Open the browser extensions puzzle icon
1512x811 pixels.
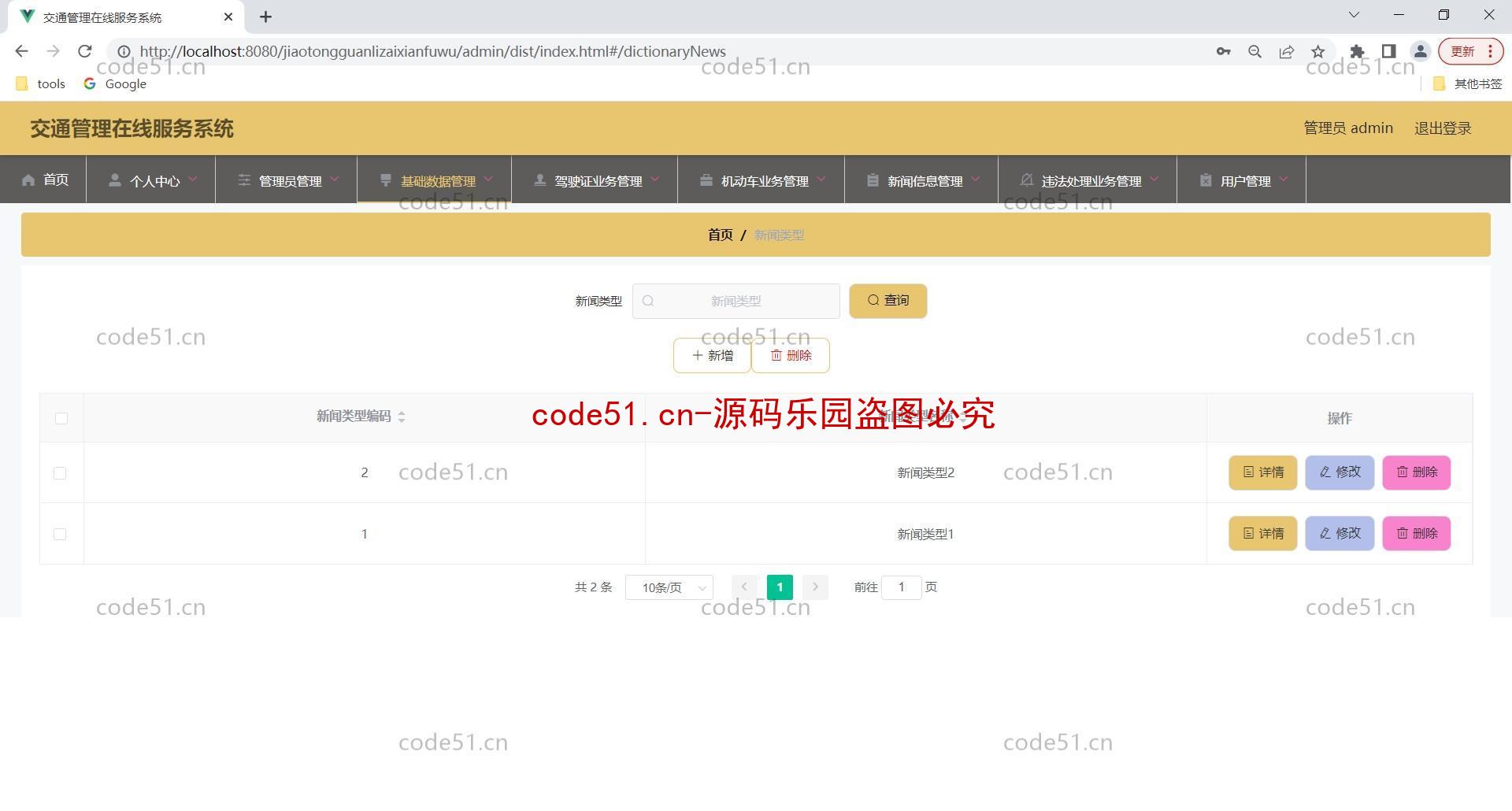click(x=1357, y=51)
